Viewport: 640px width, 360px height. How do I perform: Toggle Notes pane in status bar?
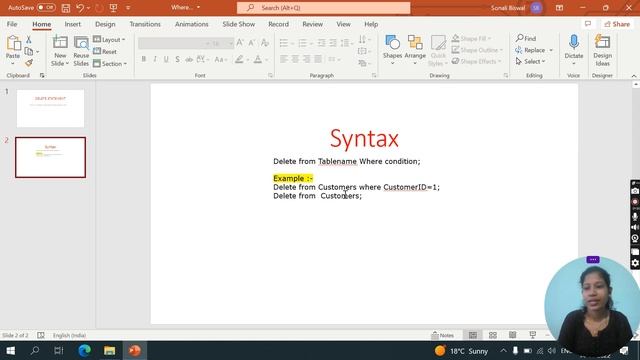coord(442,335)
